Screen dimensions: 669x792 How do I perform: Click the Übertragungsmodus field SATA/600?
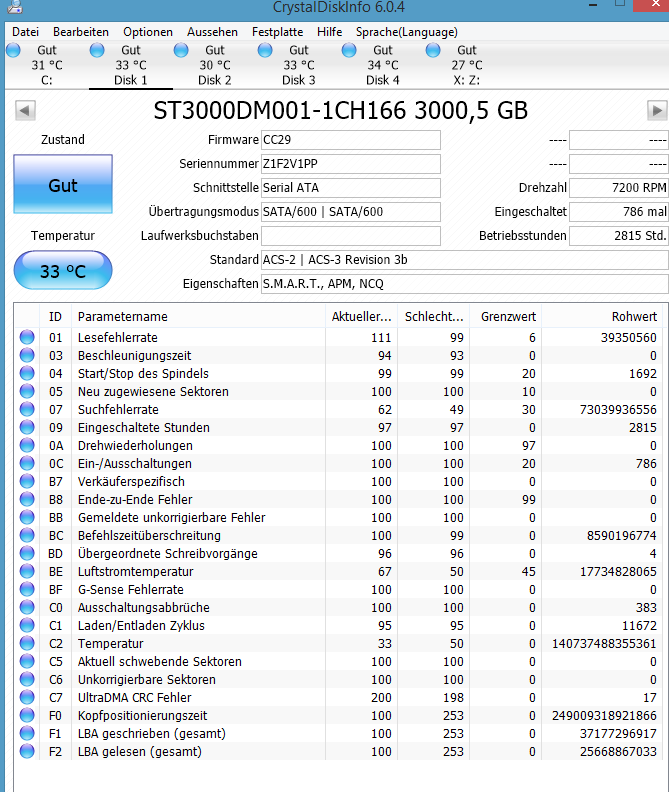[x=351, y=212]
